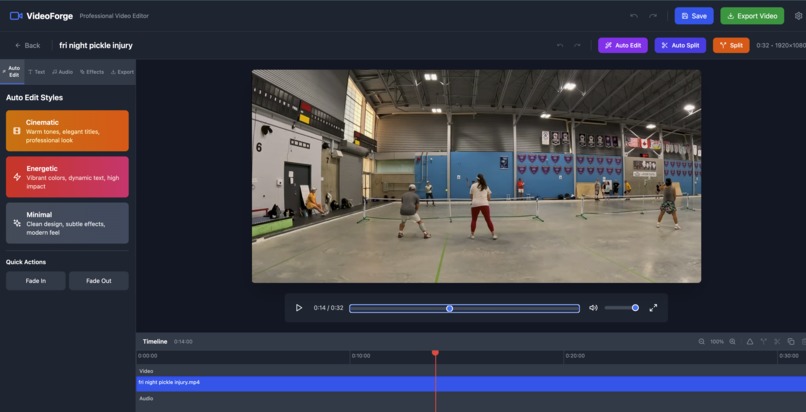Image resolution: width=806 pixels, height=412 pixels.
Task: Go back with the Back arrow button
Action: 27,45
